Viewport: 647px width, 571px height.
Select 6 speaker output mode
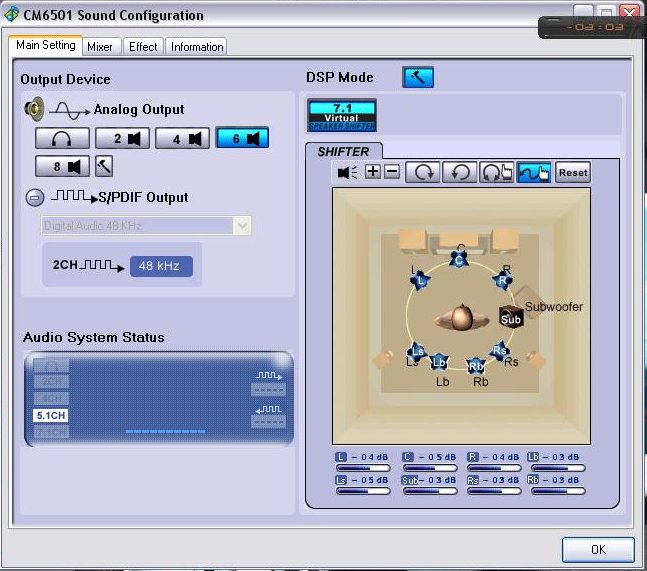coord(242,138)
